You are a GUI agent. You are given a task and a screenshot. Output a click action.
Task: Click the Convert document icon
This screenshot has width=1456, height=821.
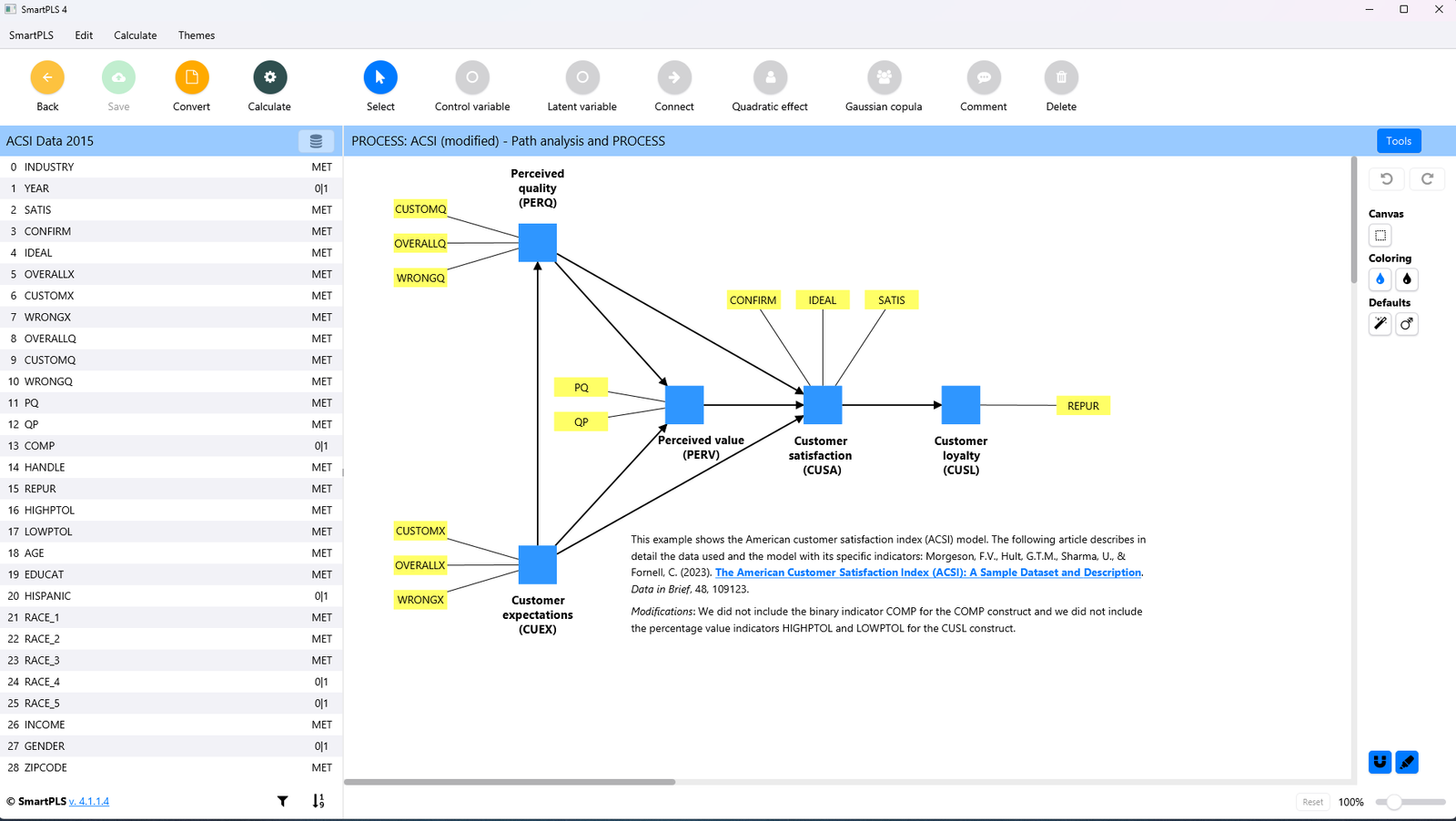pos(191,77)
